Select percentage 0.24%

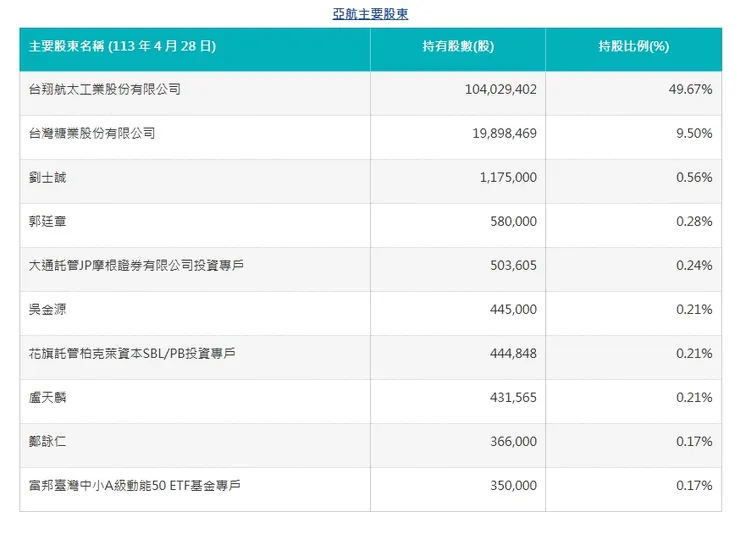pyautogui.click(x=694, y=265)
